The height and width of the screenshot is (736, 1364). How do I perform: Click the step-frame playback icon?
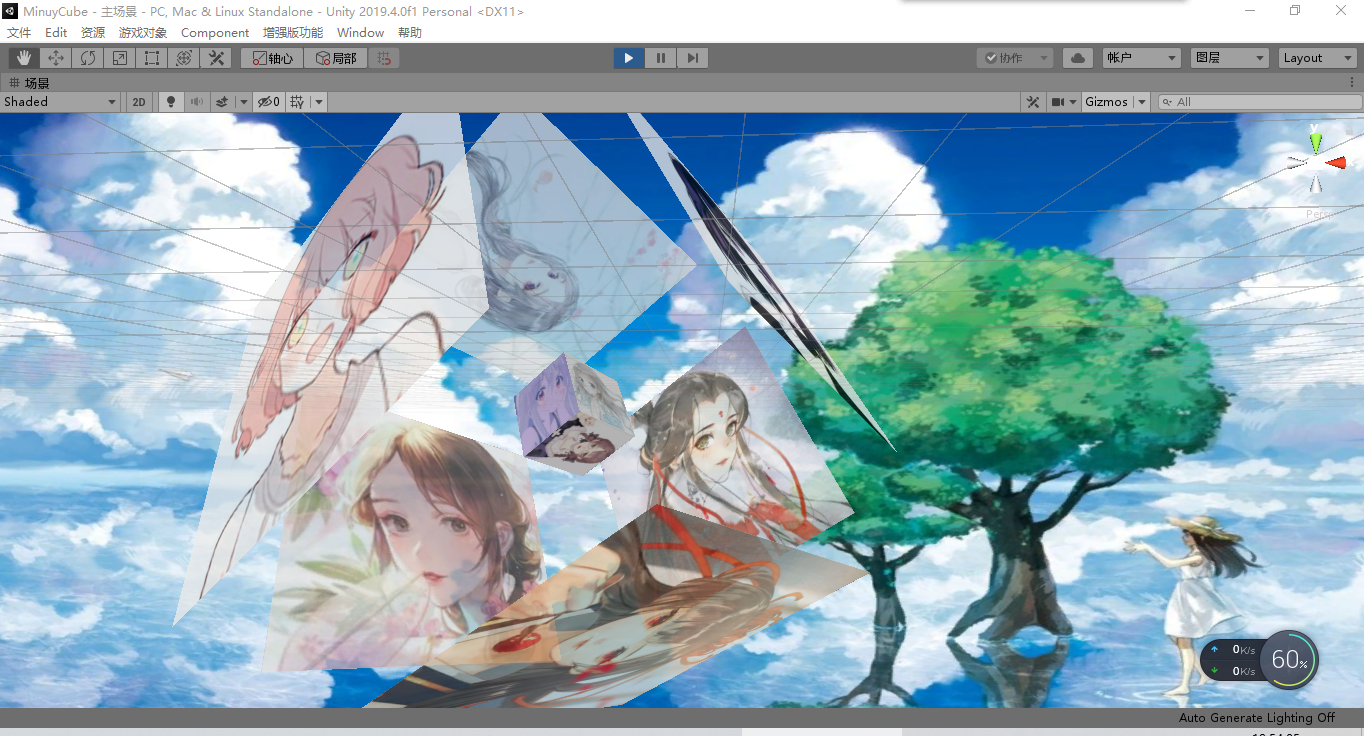click(692, 57)
